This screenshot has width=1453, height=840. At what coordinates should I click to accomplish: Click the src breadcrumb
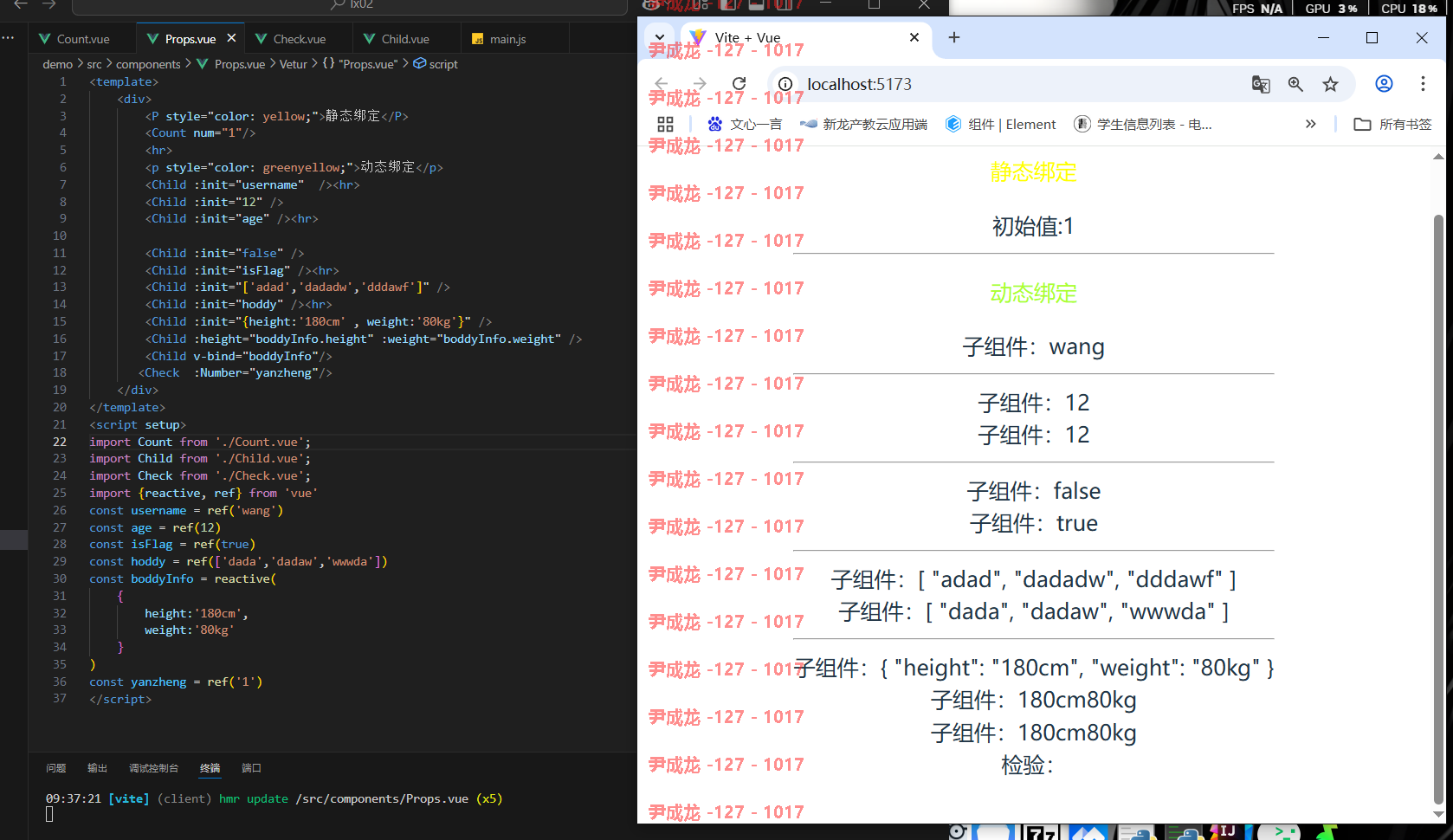pos(94,64)
